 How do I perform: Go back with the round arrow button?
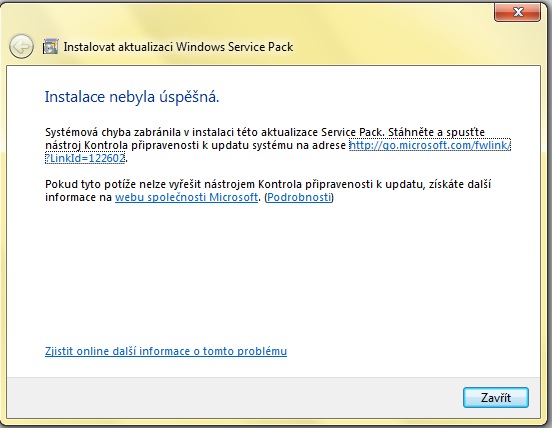(21, 46)
